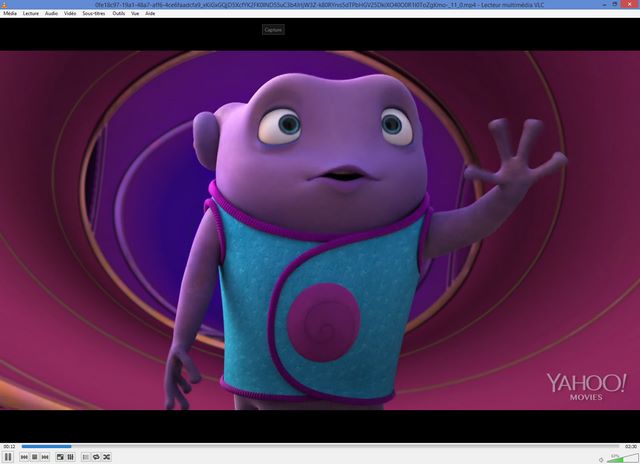Open the playlist view
This screenshot has height=464, width=640.
(85, 457)
